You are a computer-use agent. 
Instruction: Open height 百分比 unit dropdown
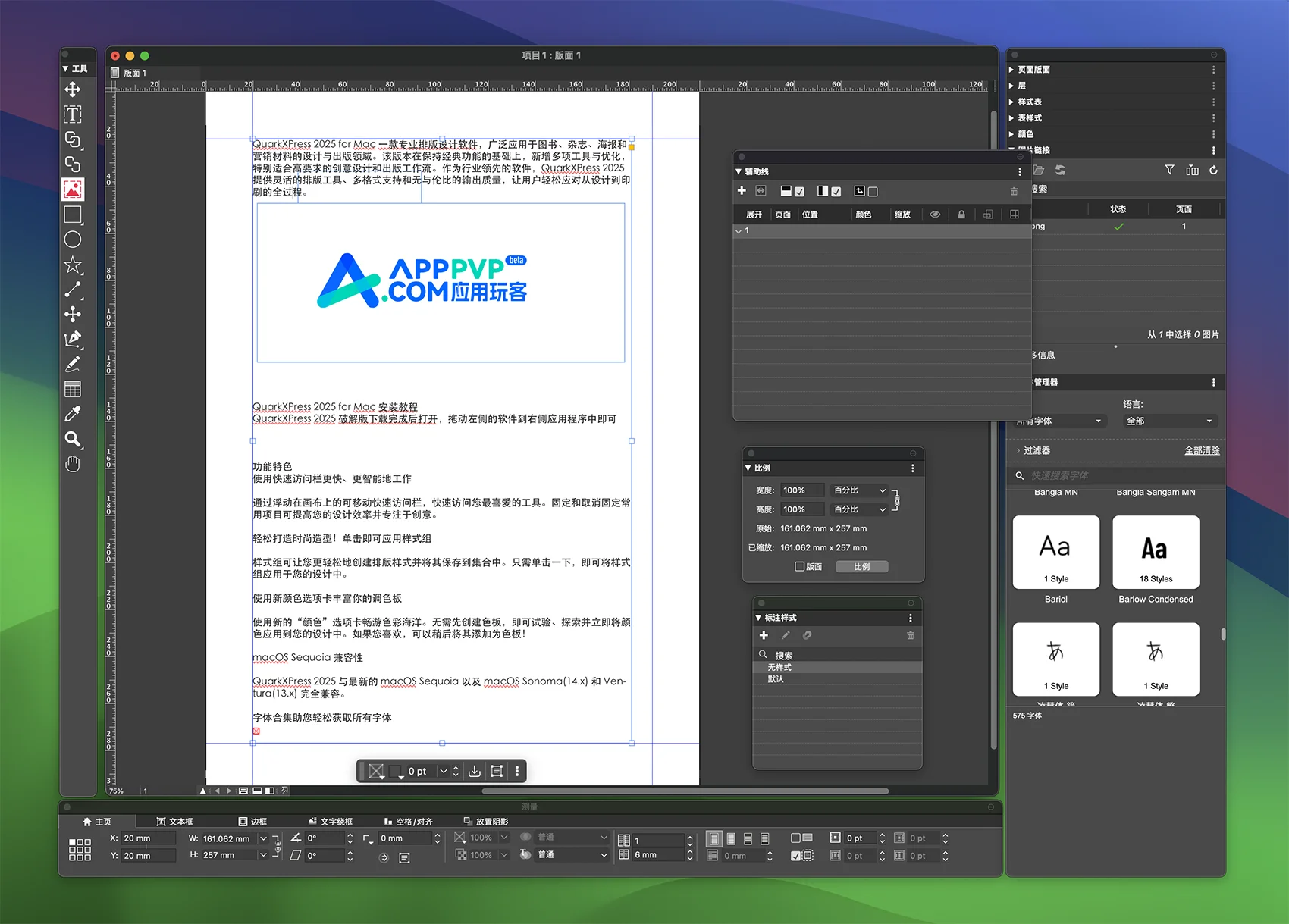(859, 509)
